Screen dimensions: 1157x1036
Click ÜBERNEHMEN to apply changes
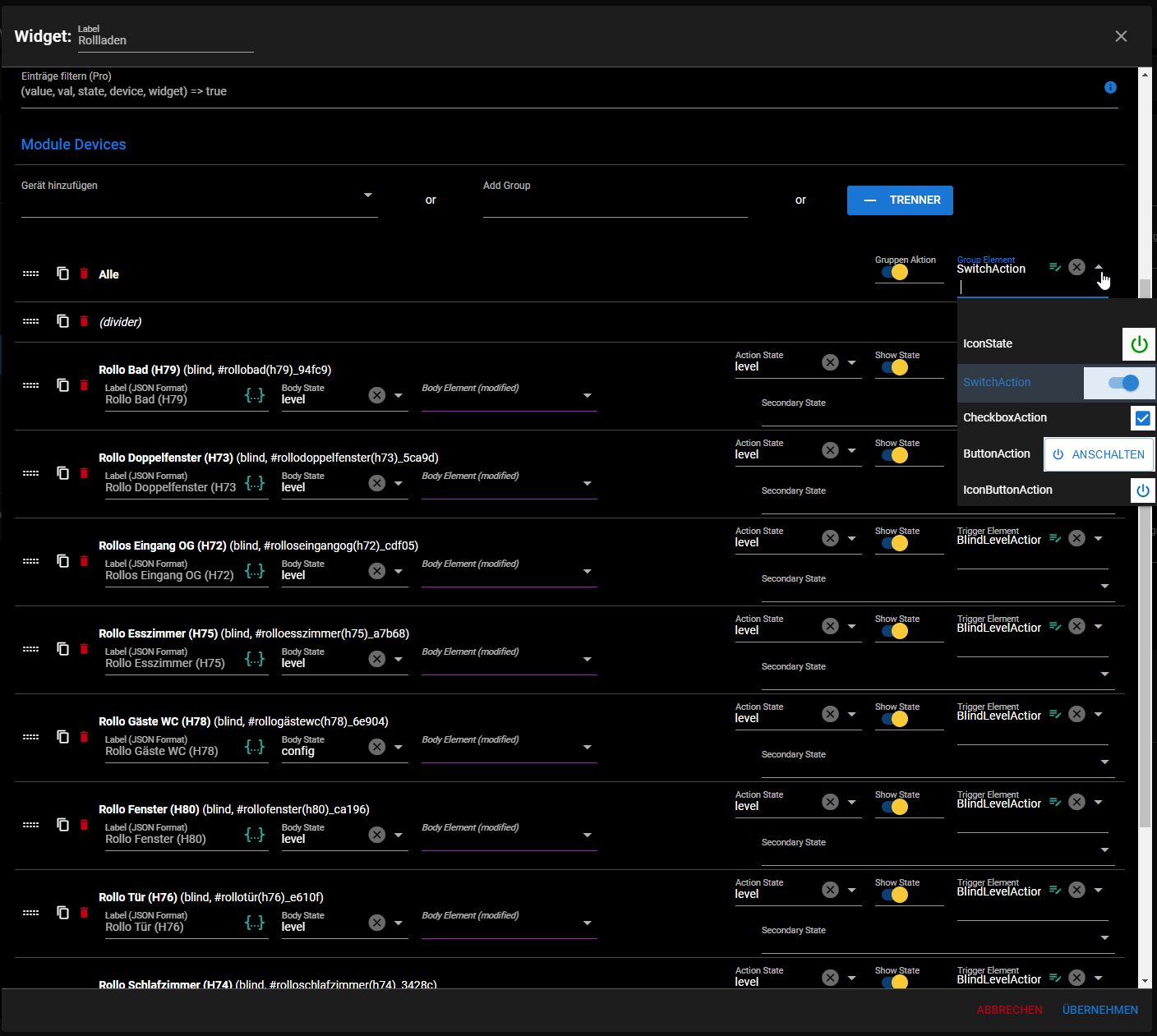1099,1010
